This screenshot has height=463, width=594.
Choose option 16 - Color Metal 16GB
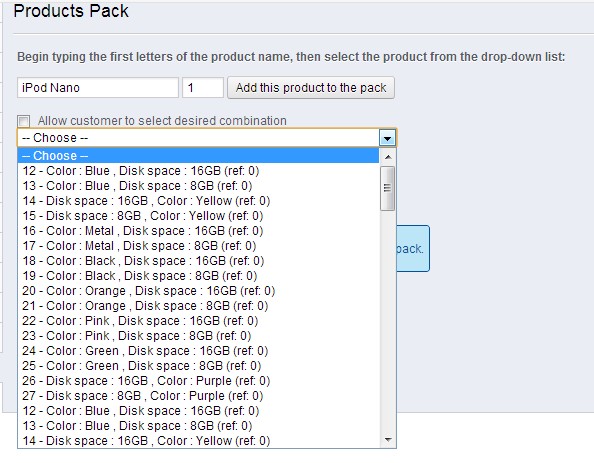(x=198, y=231)
